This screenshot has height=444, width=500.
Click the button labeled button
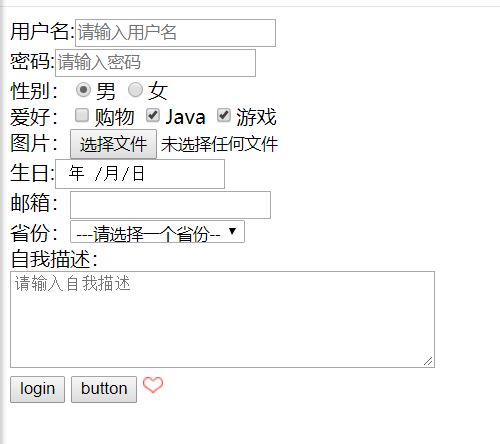tap(104, 389)
